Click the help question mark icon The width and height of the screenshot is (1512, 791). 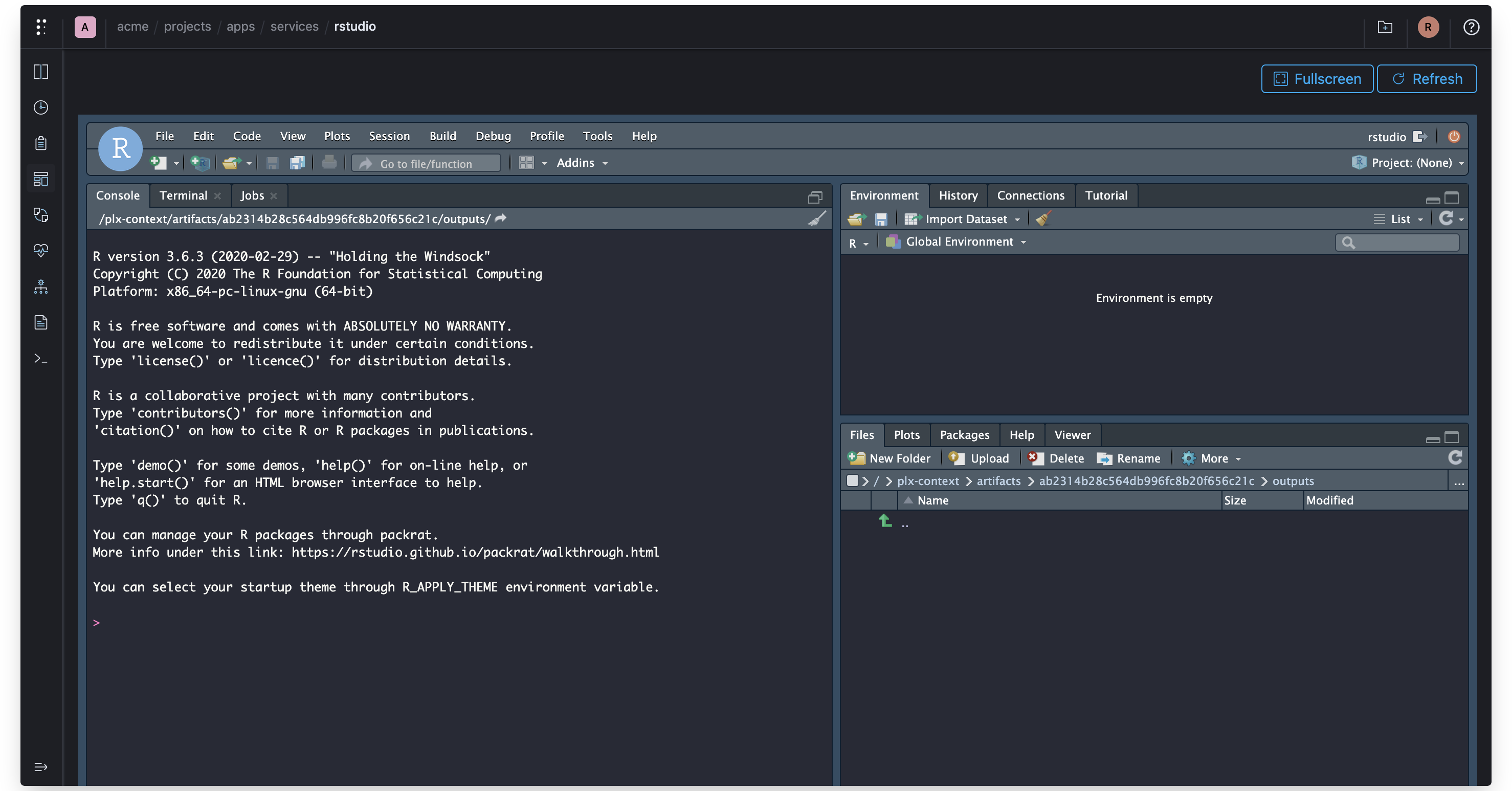(1471, 27)
